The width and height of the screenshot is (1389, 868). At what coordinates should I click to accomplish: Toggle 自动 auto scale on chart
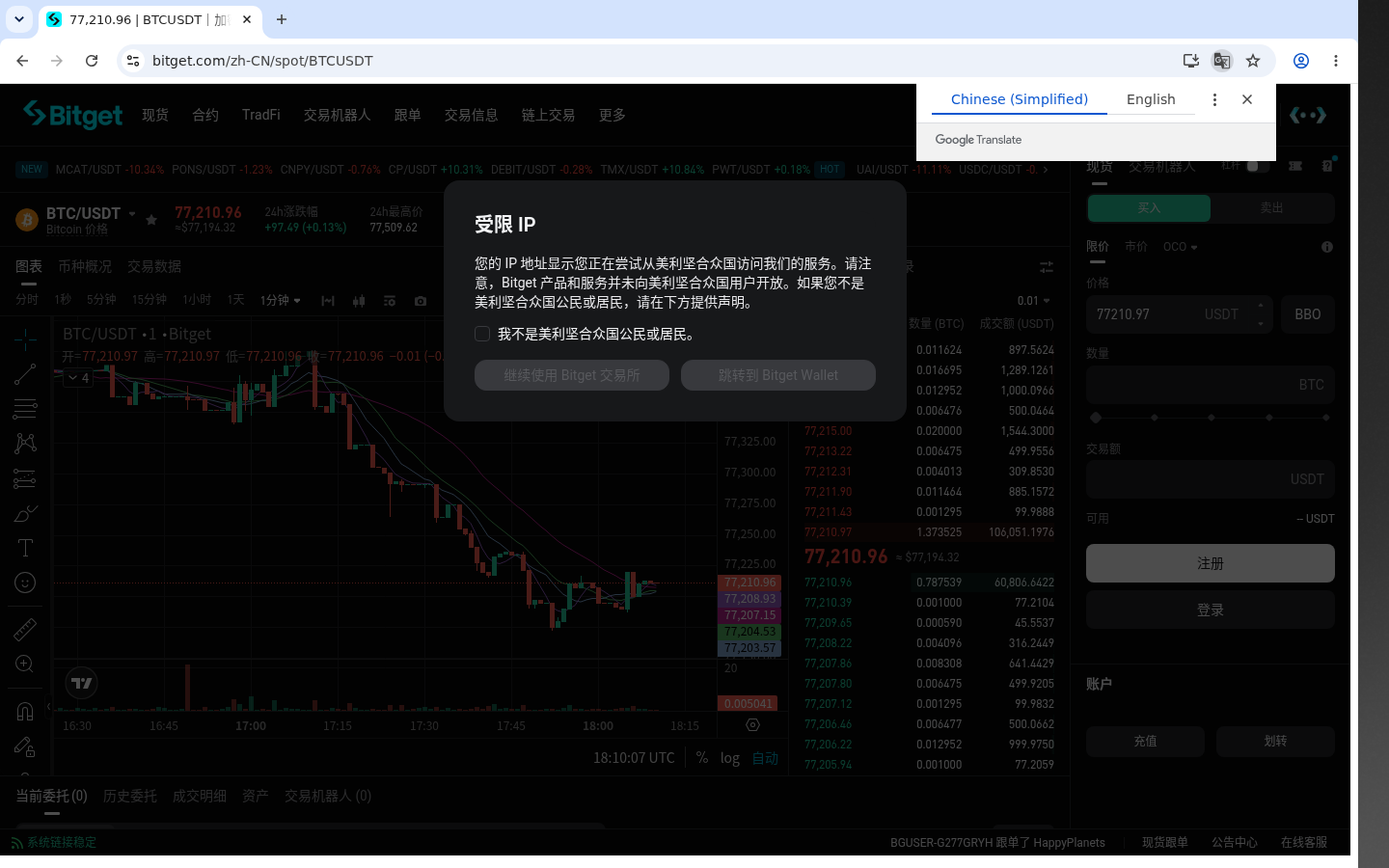765,758
